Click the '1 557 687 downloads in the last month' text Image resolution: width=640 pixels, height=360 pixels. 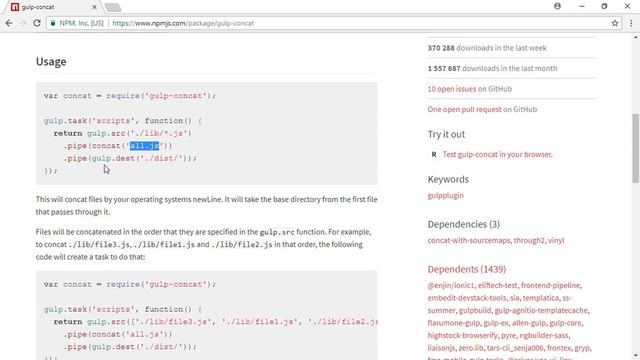click(x=492, y=68)
